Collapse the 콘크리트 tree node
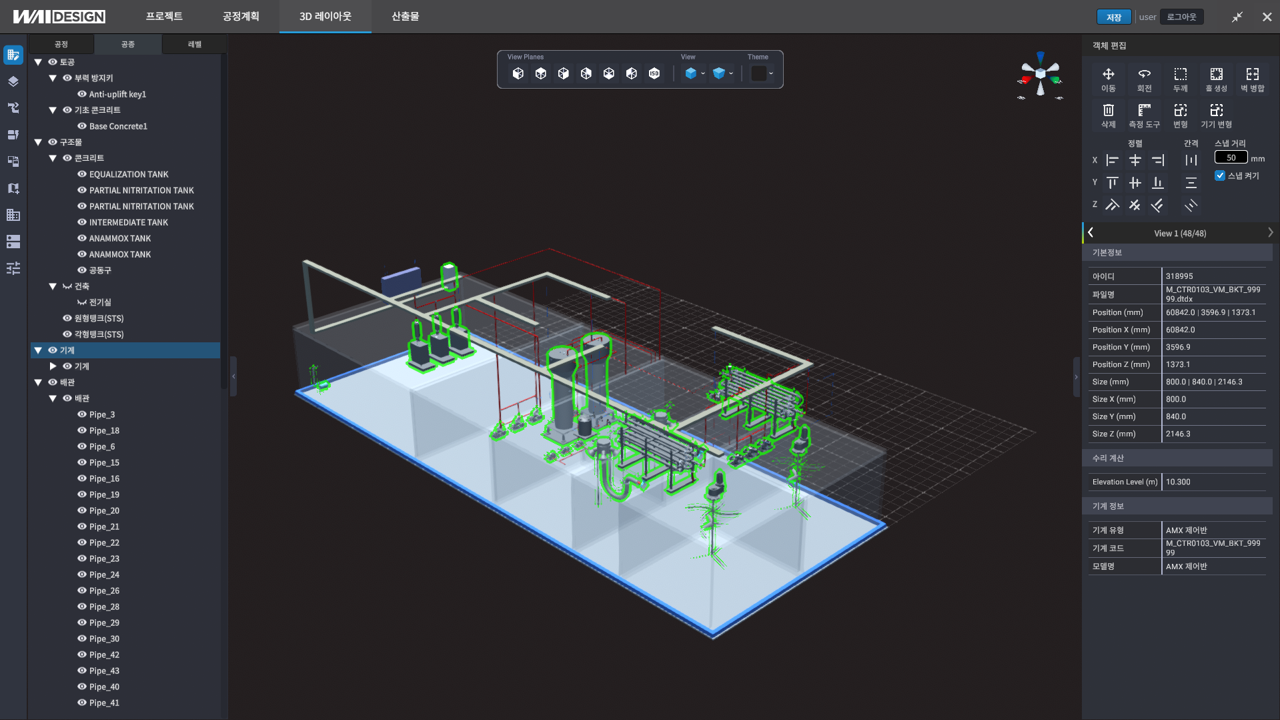Screen dimensions: 1280x720 click(x=53, y=158)
